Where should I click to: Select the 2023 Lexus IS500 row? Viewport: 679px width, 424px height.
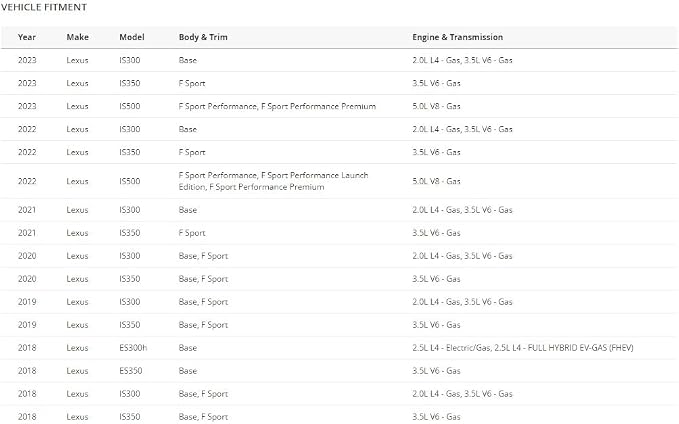[339, 106]
